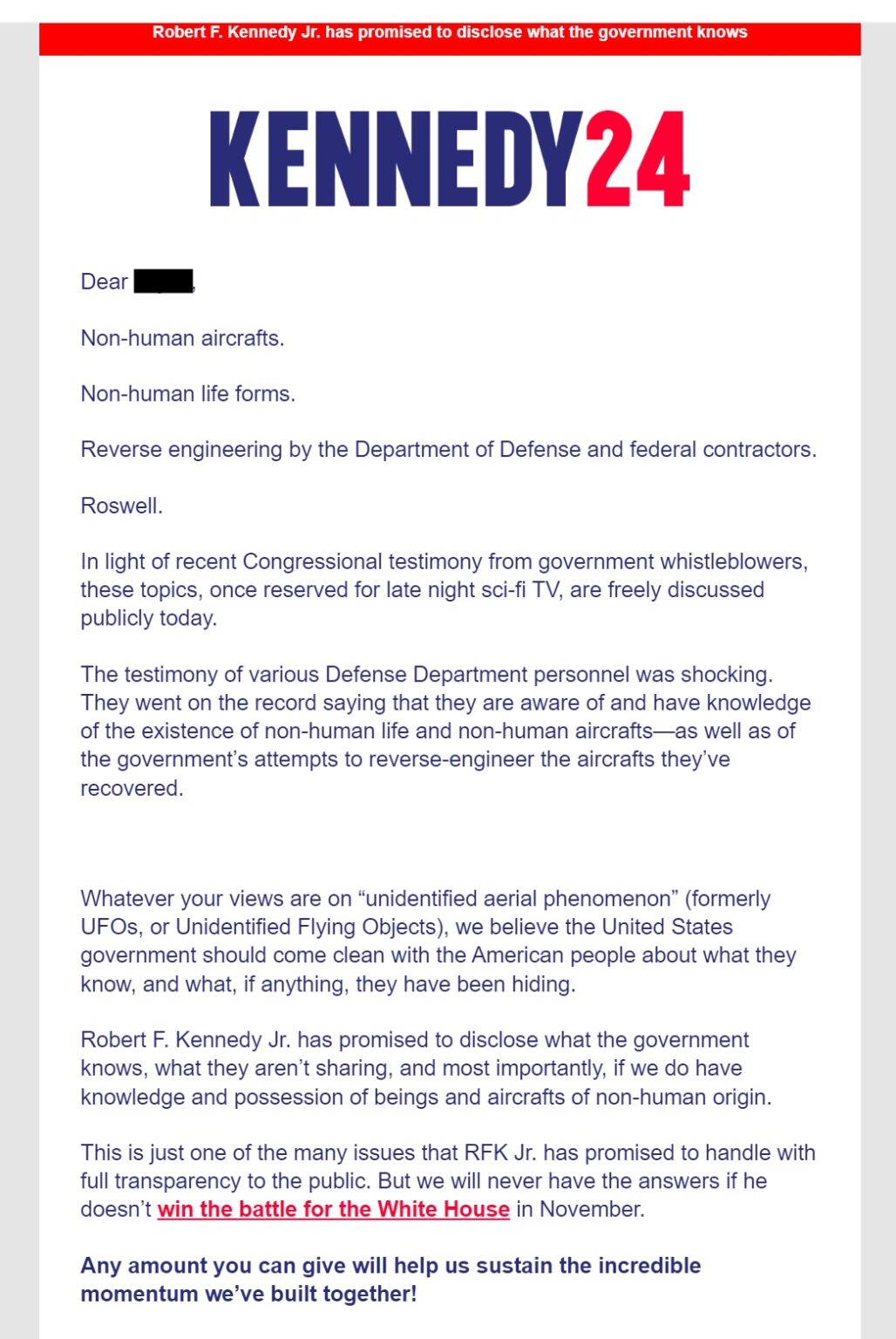
Task: Click the 'Roswell.' line
Action: [x=121, y=506]
